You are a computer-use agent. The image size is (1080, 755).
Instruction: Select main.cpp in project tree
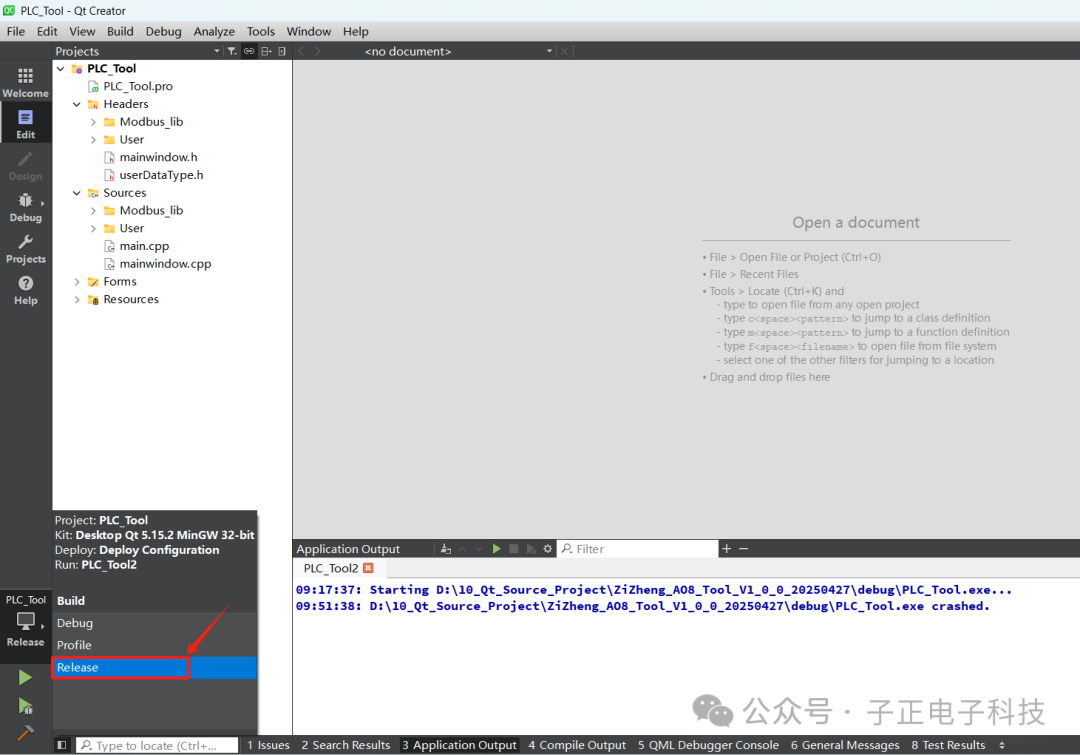click(144, 246)
